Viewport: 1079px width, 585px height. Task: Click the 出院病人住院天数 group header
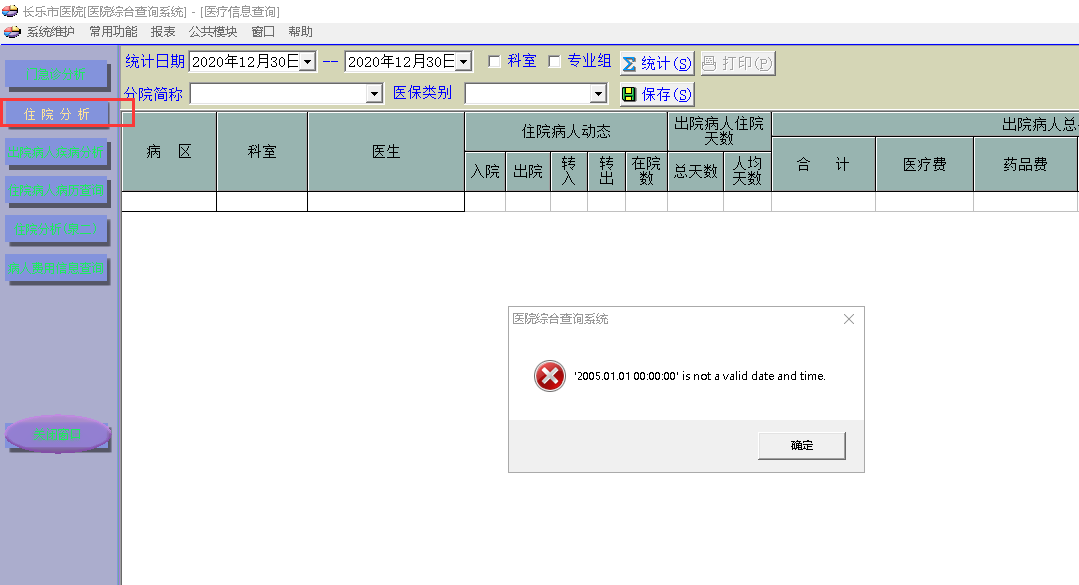click(719, 131)
